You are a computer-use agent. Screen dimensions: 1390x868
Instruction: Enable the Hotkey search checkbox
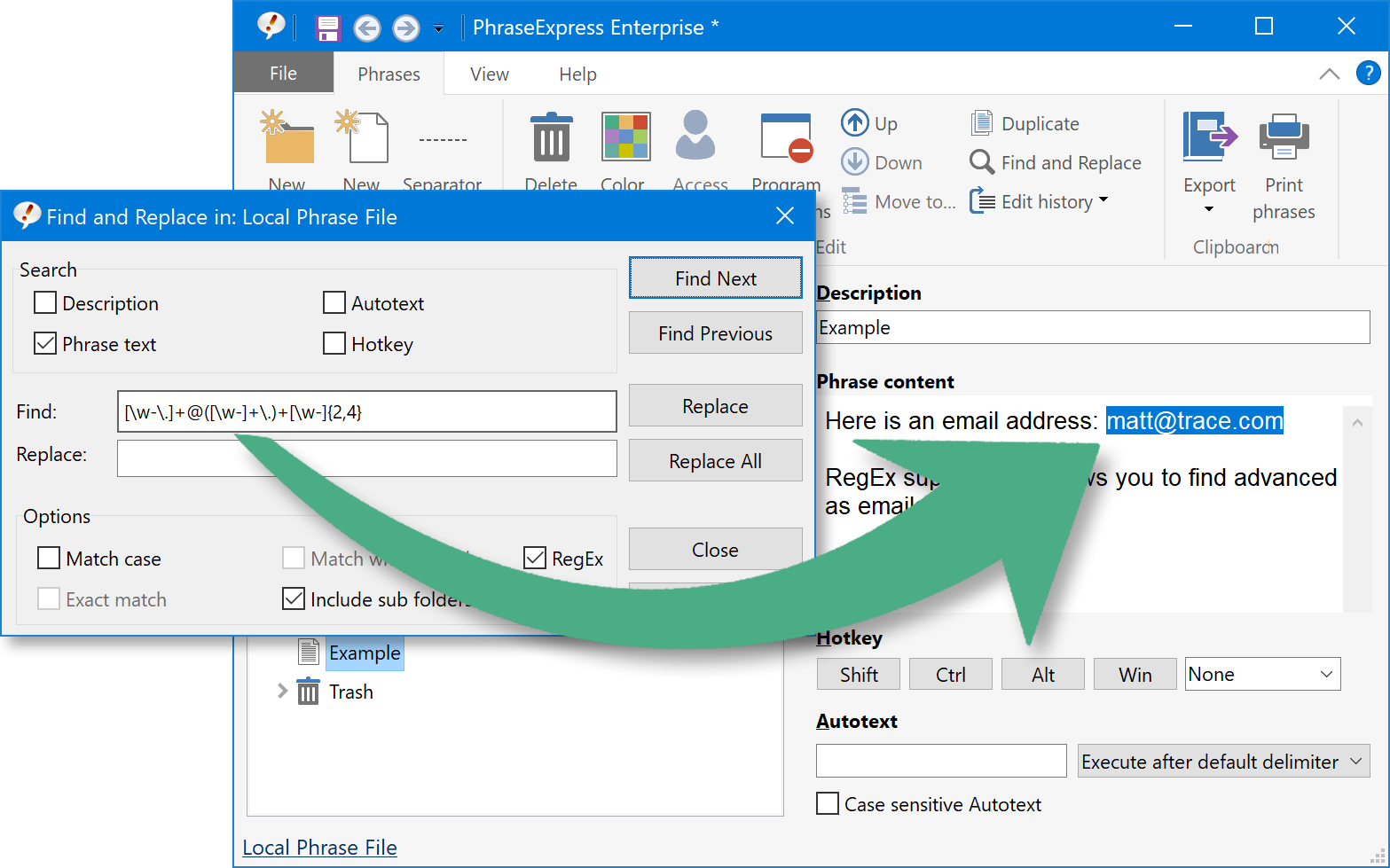pyautogui.click(x=334, y=344)
